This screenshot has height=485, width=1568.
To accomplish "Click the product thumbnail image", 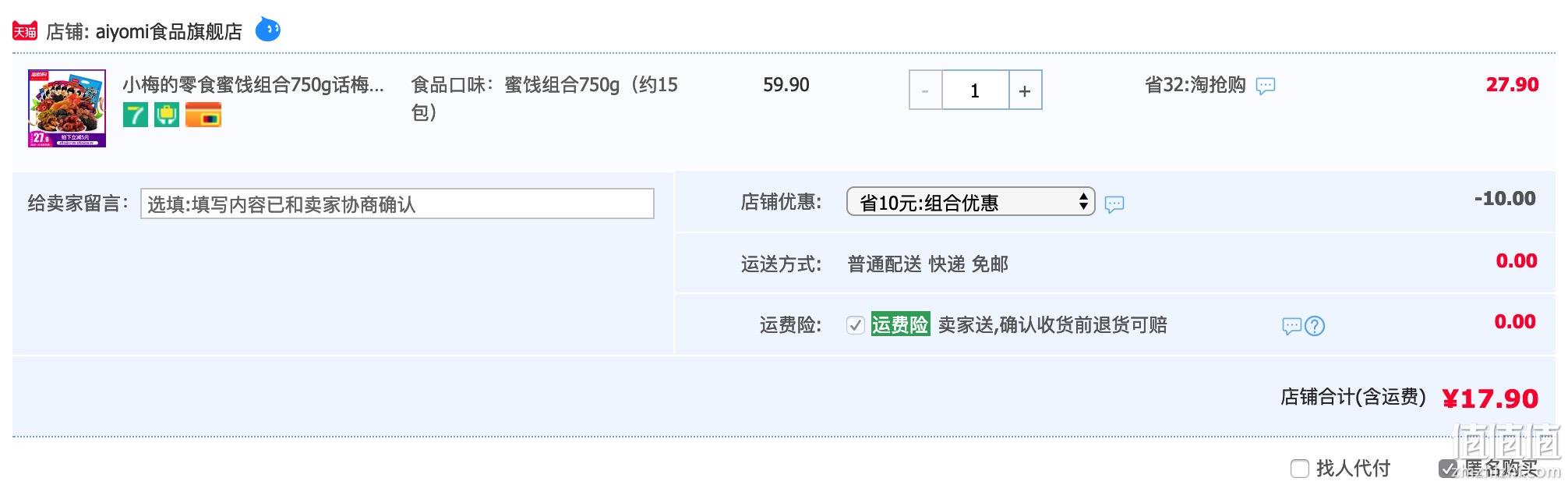I will tap(67, 108).
